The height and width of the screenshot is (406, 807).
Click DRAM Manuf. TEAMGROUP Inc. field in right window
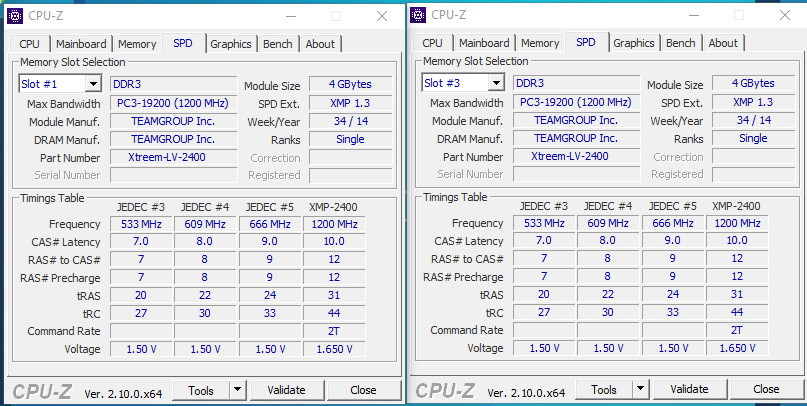[576, 138]
